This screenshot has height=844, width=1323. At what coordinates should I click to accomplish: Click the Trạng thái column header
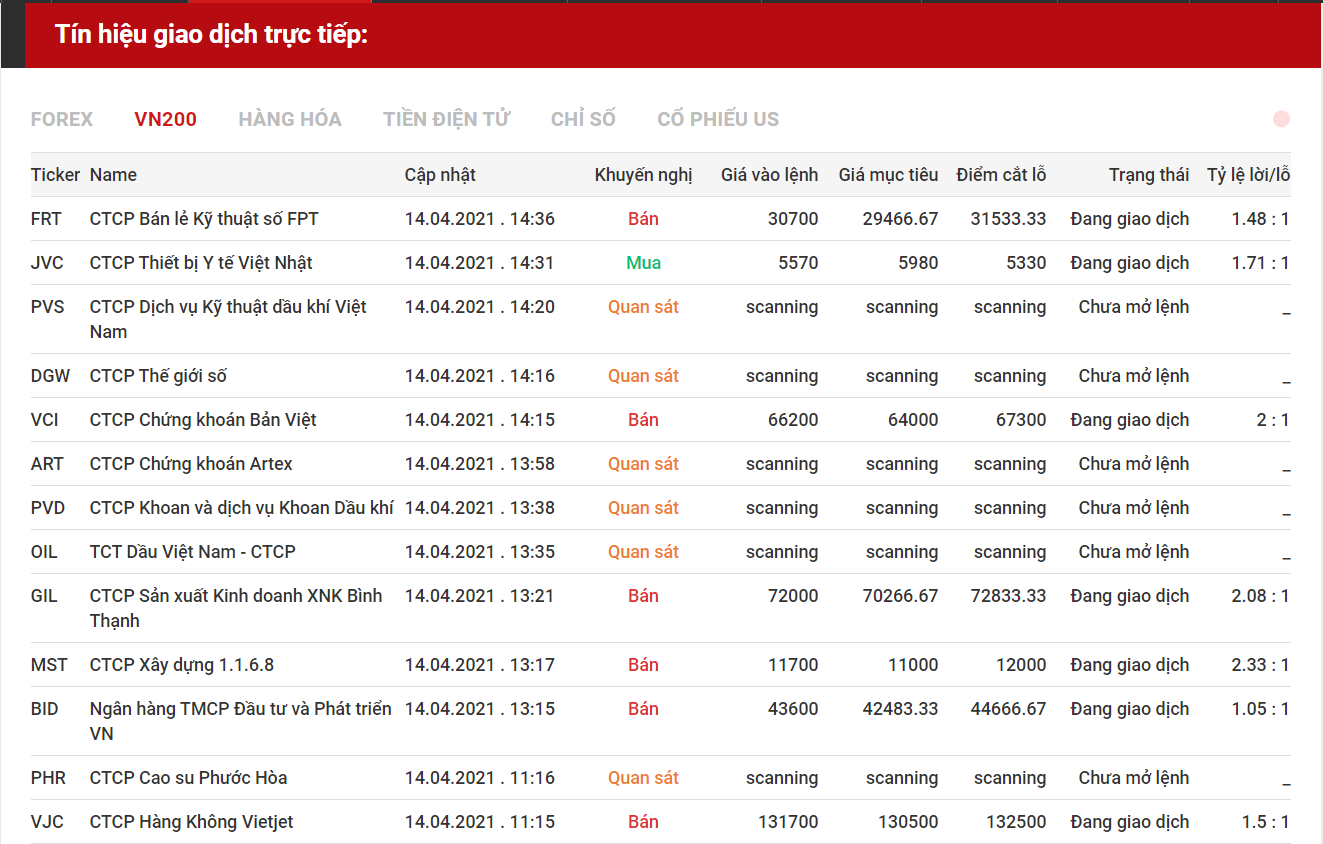[x=1149, y=175]
